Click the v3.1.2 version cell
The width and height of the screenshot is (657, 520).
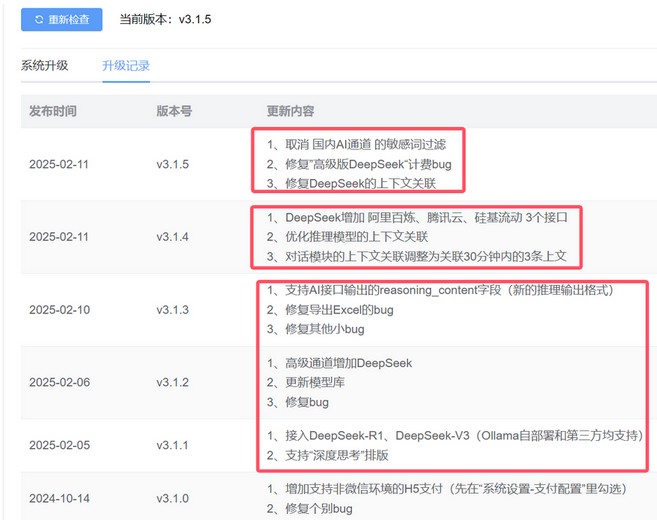(x=173, y=382)
